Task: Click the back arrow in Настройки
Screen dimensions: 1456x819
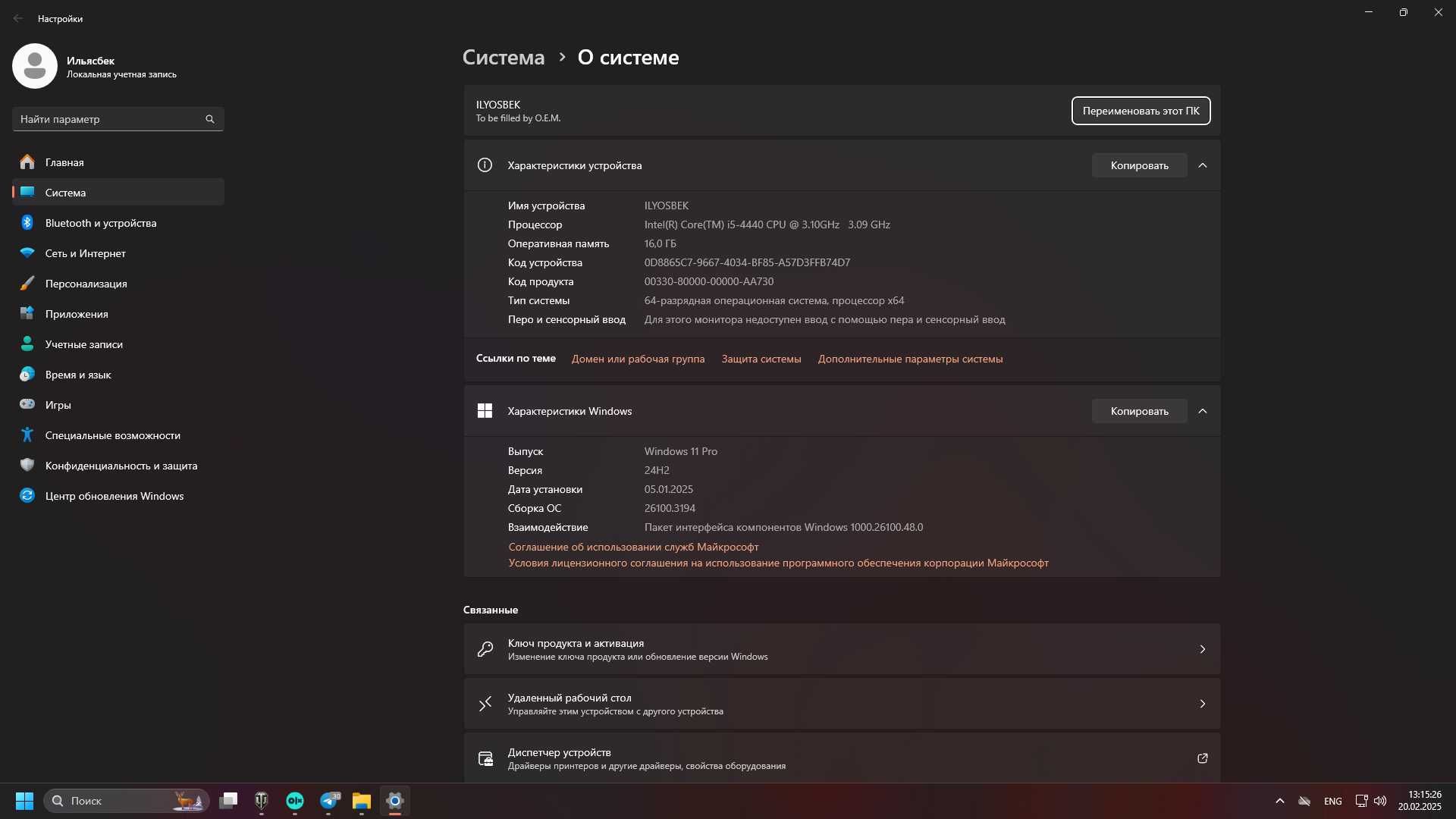Action: pyautogui.click(x=18, y=18)
